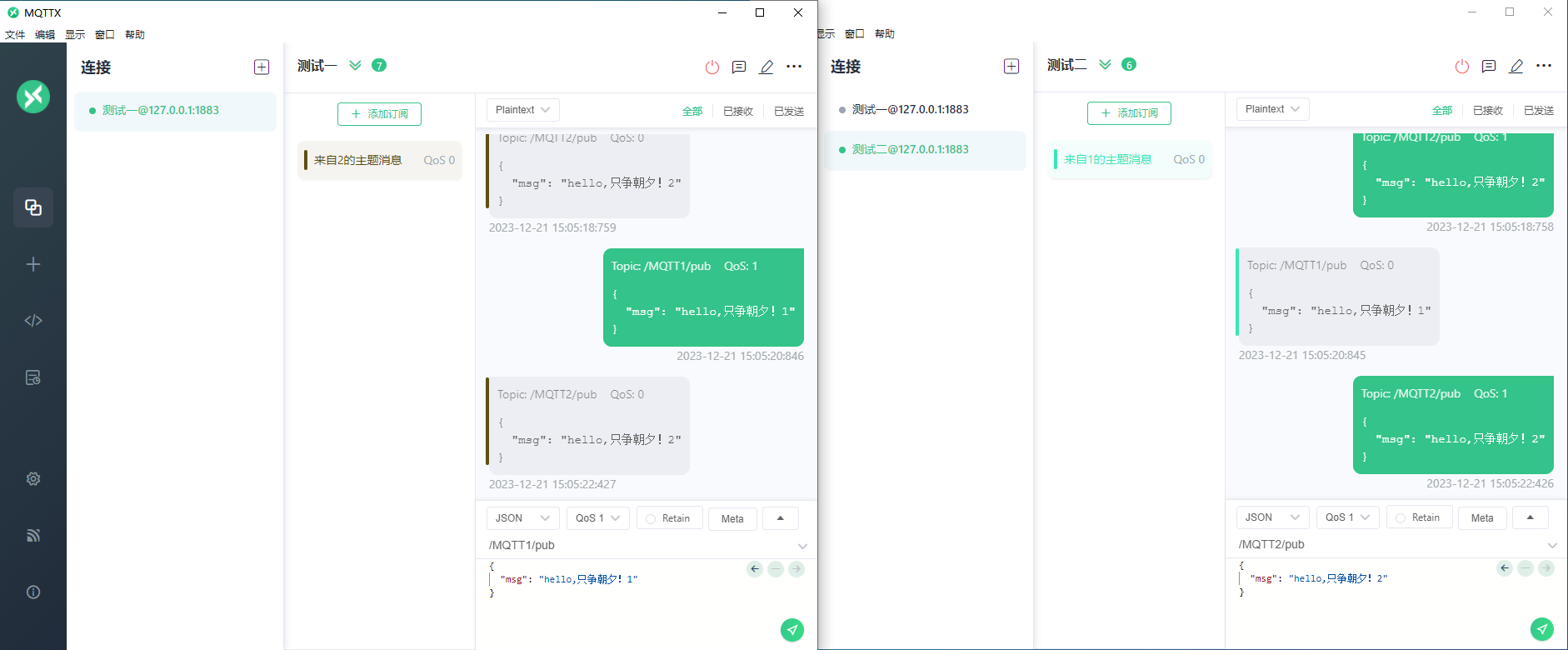1568x650 pixels.
Task: Click the plus new connection sidebar icon
Action: click(33, 264)
